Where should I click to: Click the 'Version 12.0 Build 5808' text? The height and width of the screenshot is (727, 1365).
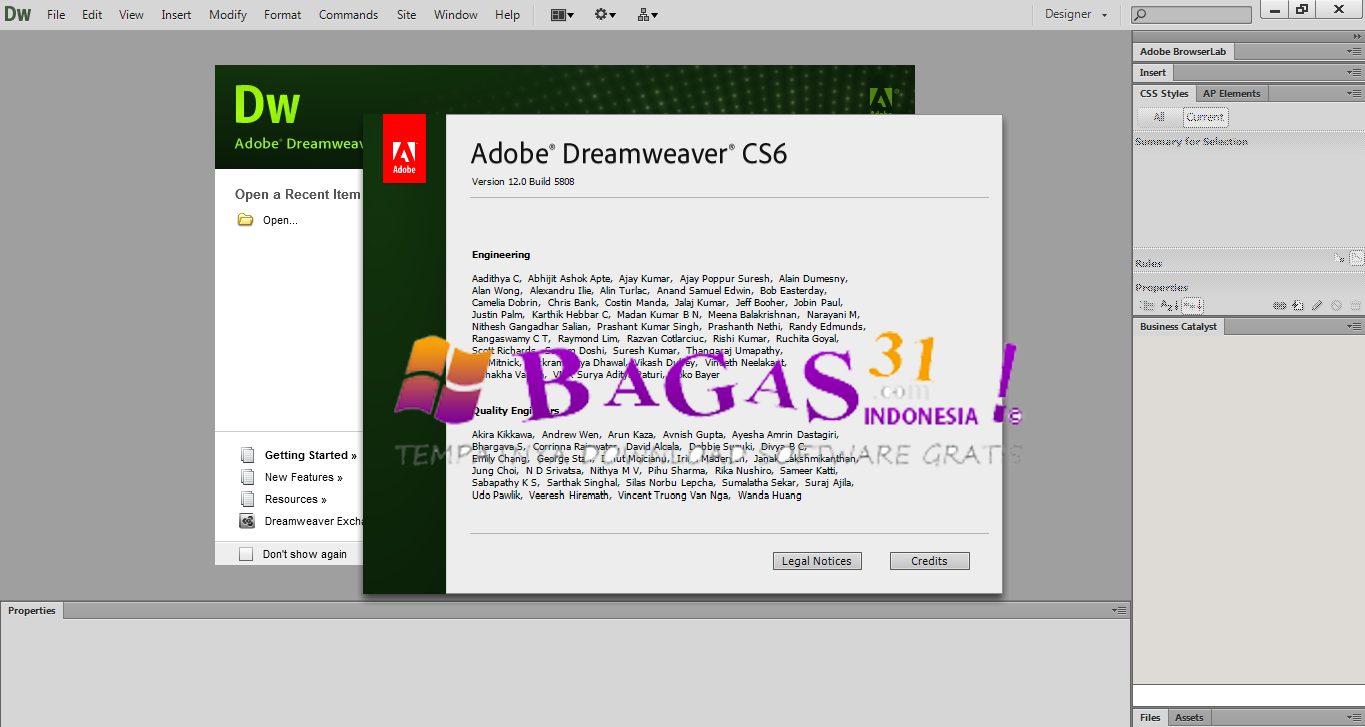[x=523, y=181]
